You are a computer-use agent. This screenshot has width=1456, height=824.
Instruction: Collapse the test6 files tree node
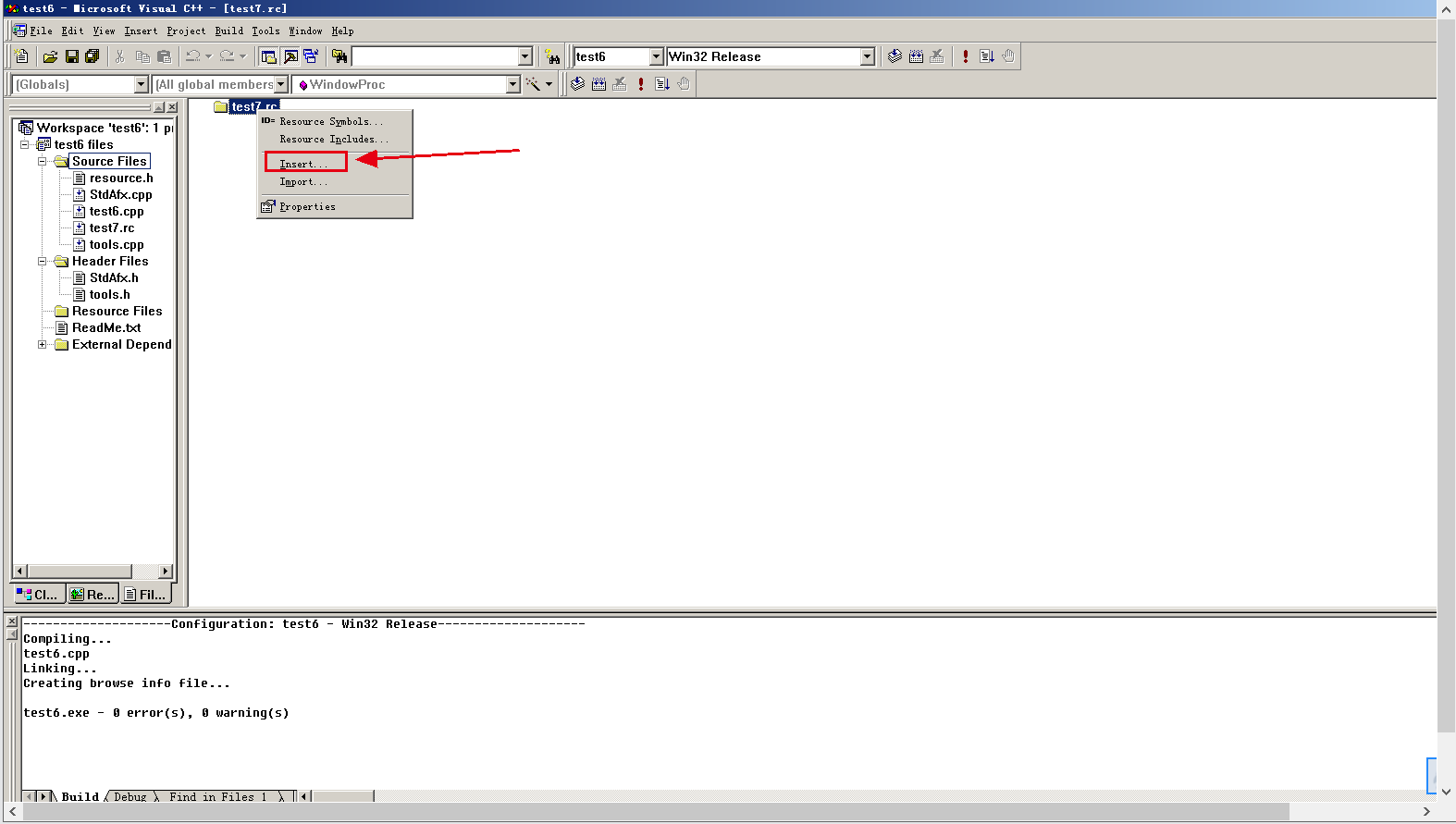point(25,144)
